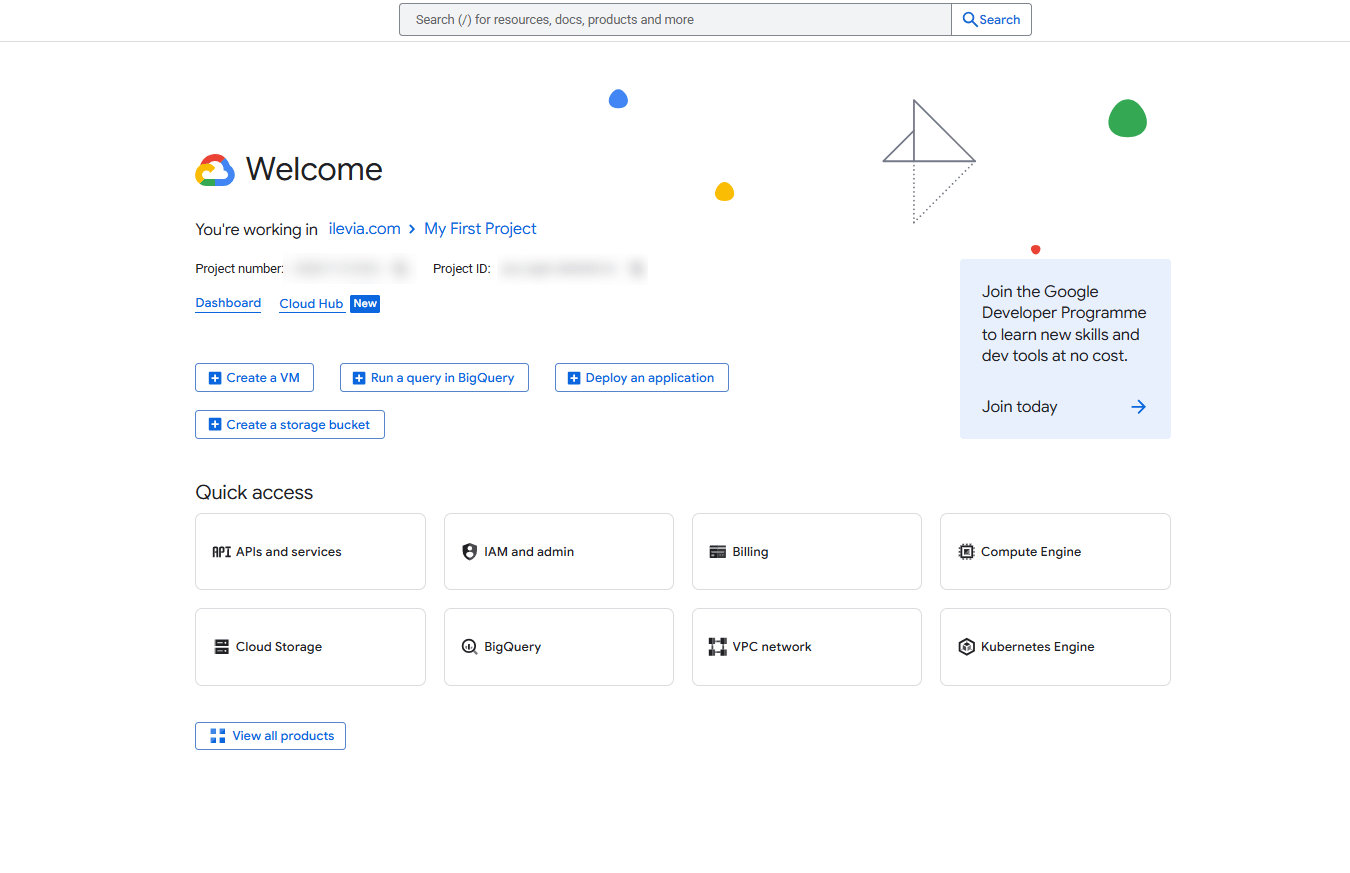Switch to the Cloud Hub tab

311,303
